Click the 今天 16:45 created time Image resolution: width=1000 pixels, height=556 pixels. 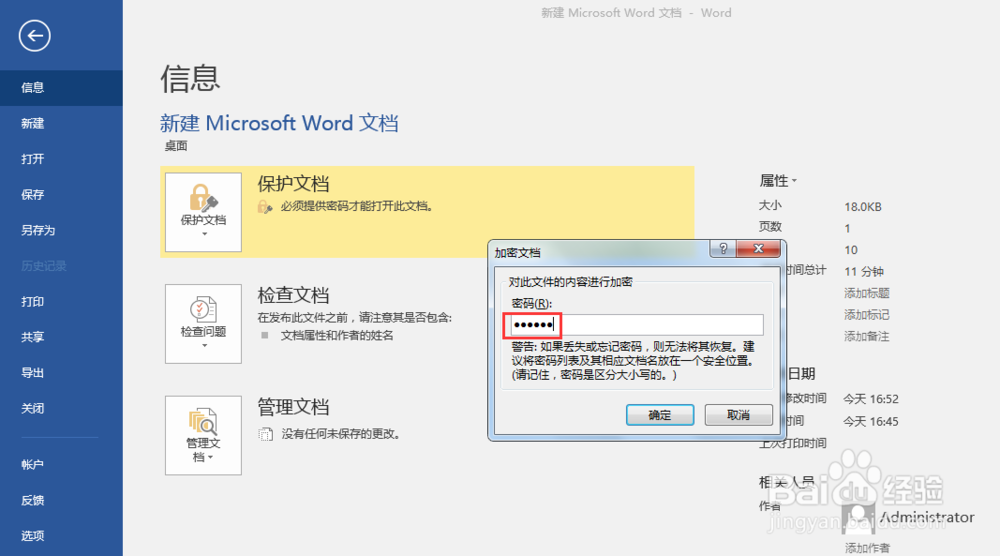(x=871, y=421)
